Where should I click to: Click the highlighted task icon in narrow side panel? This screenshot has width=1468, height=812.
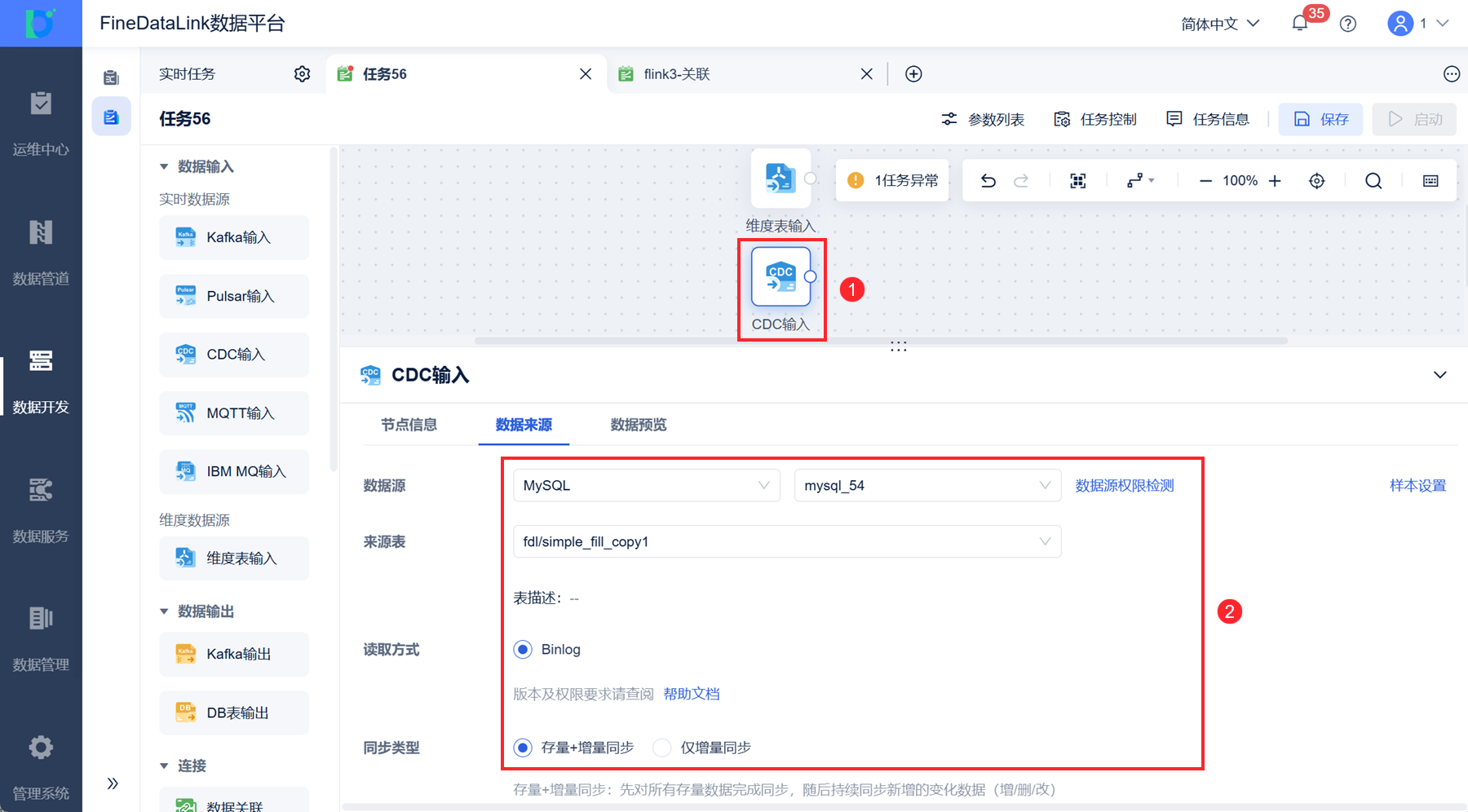111,117
